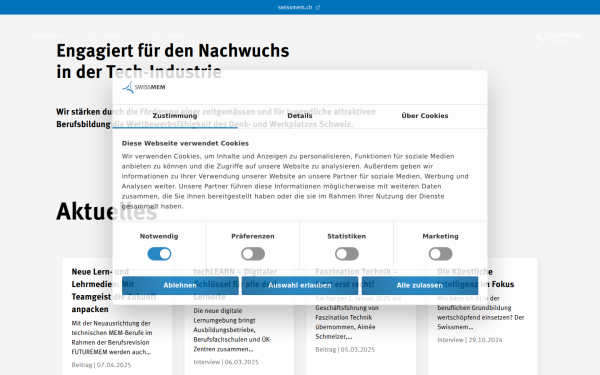This screenshot has width=600, height=375.
Task: Switch to the Details tab
Action: [300, 116]
